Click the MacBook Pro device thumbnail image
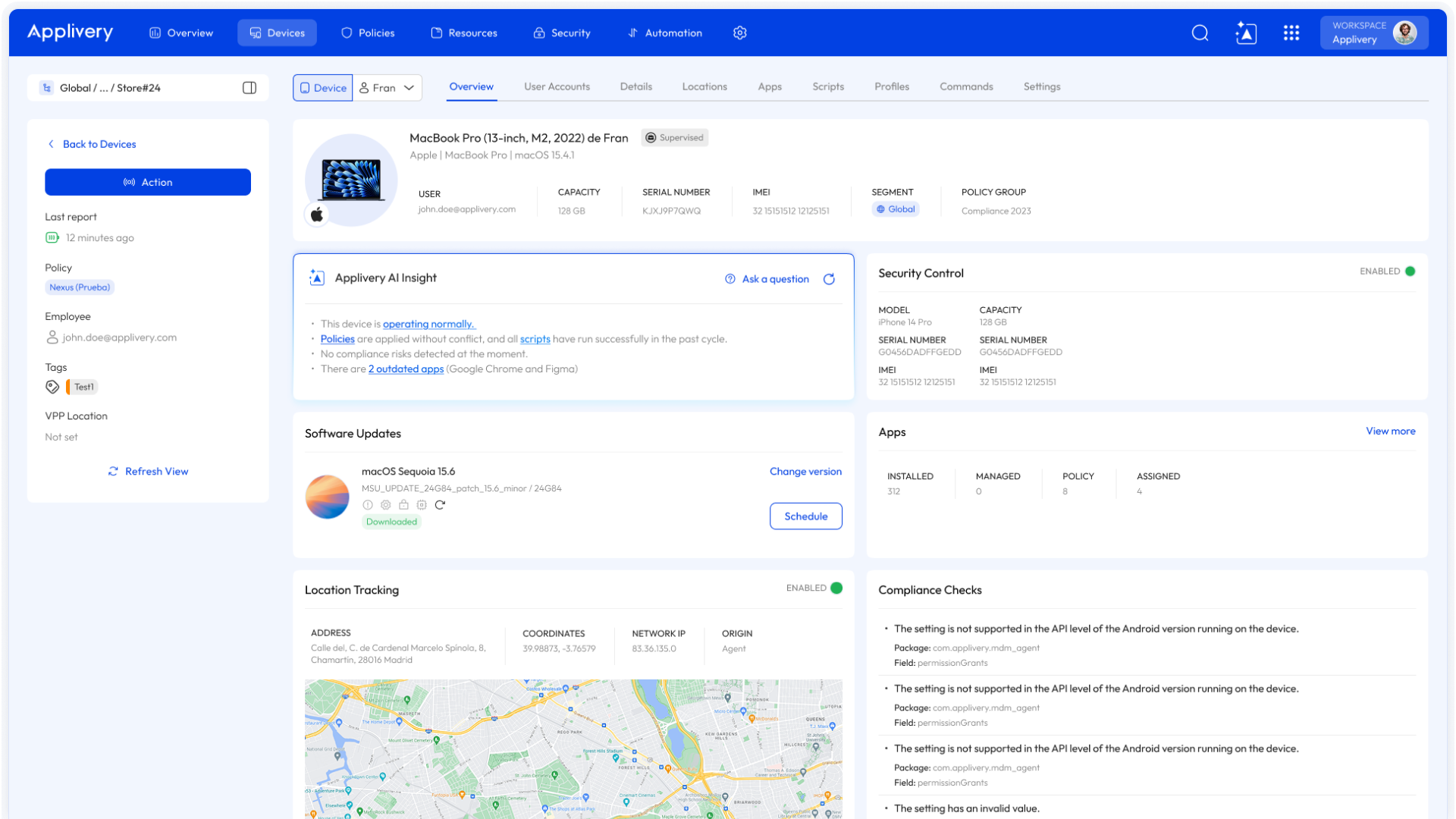Viewport: 1456px width, 819px height. coord(350,180)
